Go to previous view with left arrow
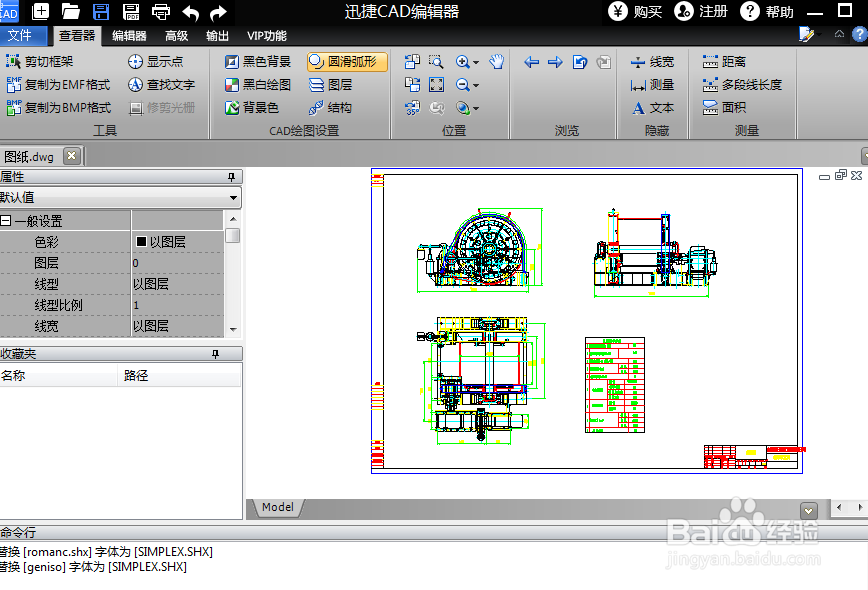The height and width of the screenshot is (590, 868). [x=531, y=62]
